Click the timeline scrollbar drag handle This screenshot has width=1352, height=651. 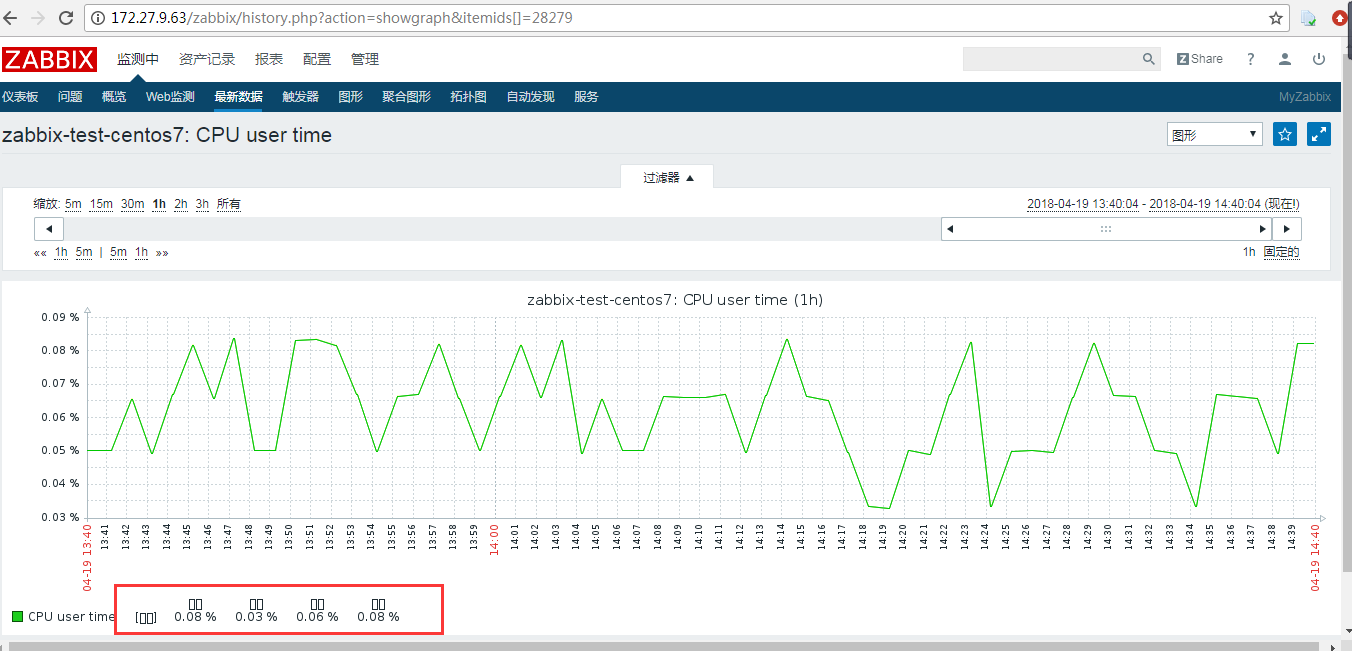coord(1105,228)
